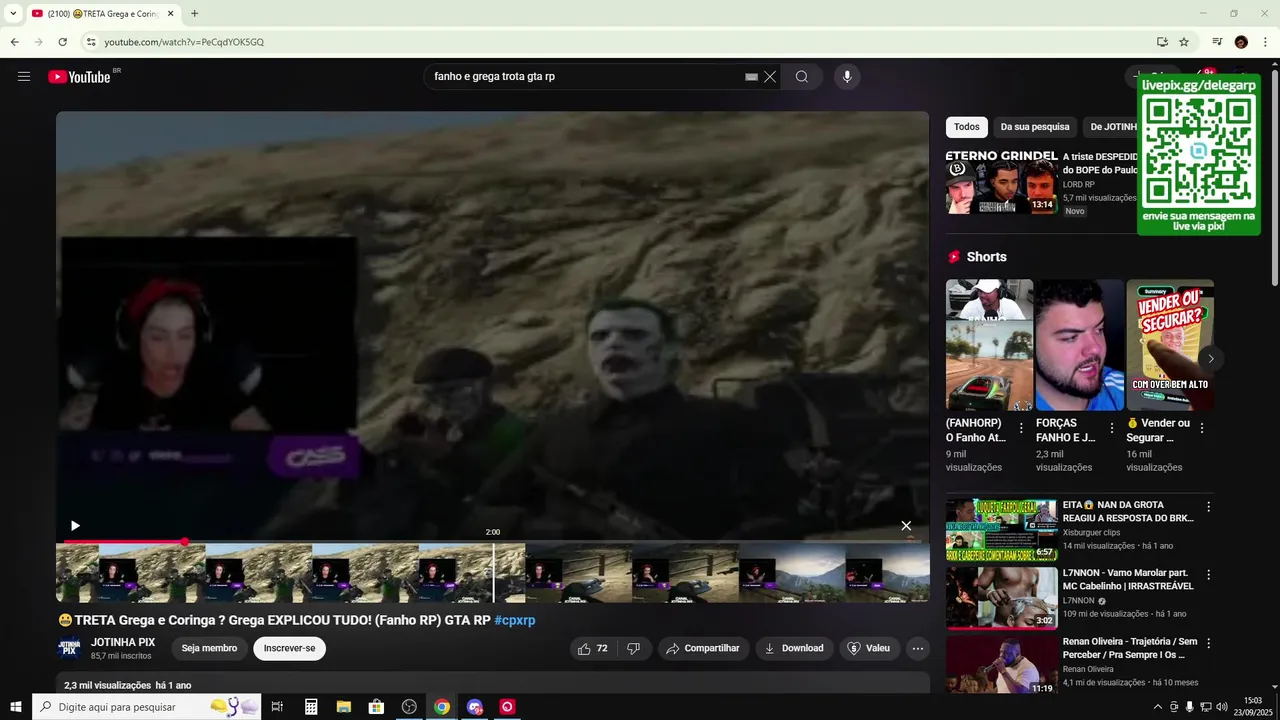
Task: Go back with the browser back arrow
Action: [x=15, y=42]
